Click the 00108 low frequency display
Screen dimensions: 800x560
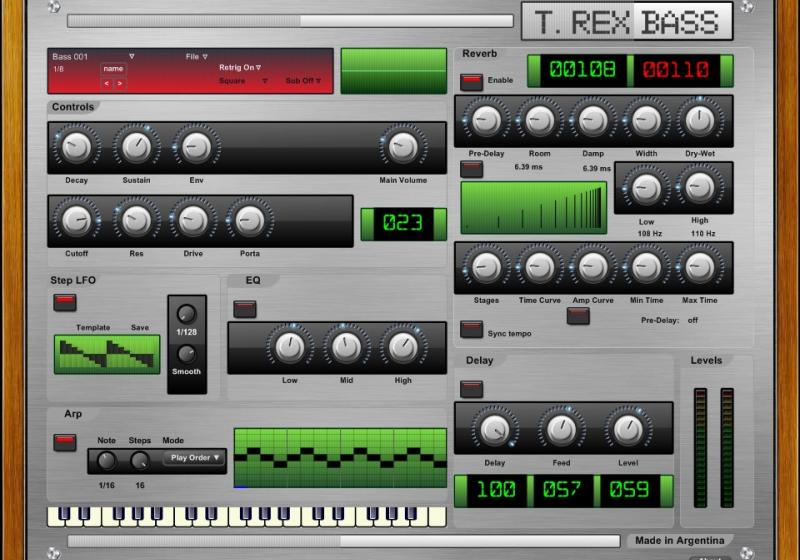[583, 69]
